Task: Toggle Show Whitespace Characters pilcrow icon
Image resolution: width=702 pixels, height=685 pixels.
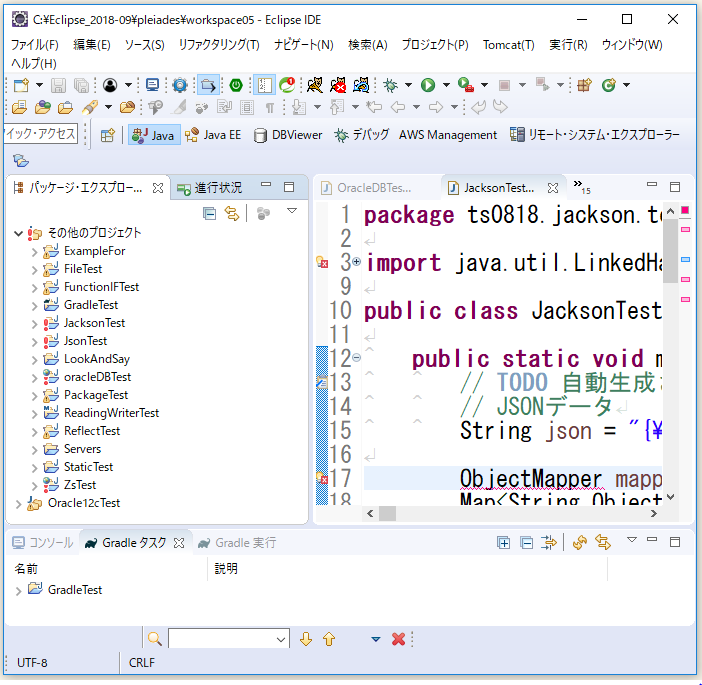Action: tap(270, 108)
